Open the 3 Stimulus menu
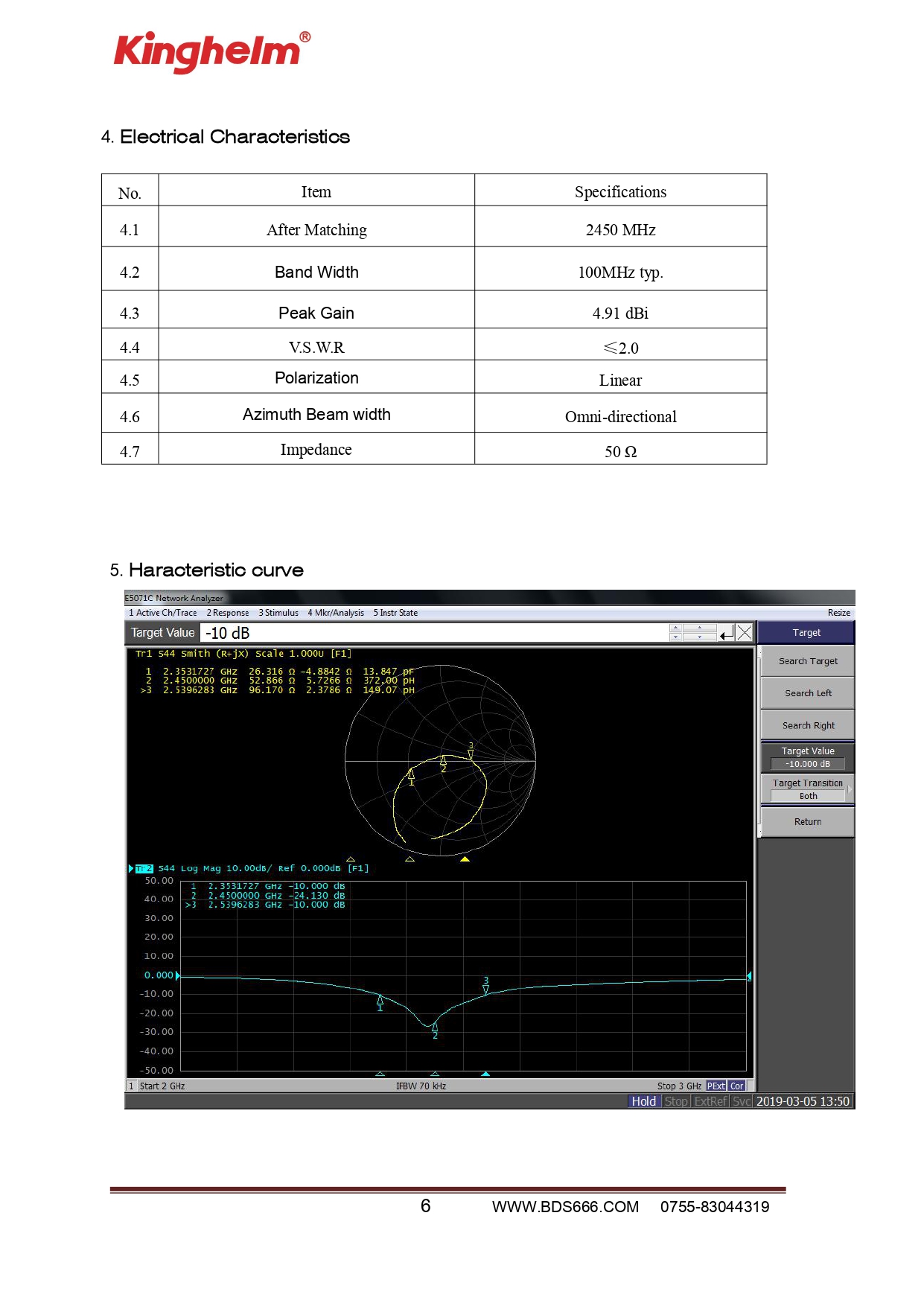924x1306 pixels. (x=278, y=613)
